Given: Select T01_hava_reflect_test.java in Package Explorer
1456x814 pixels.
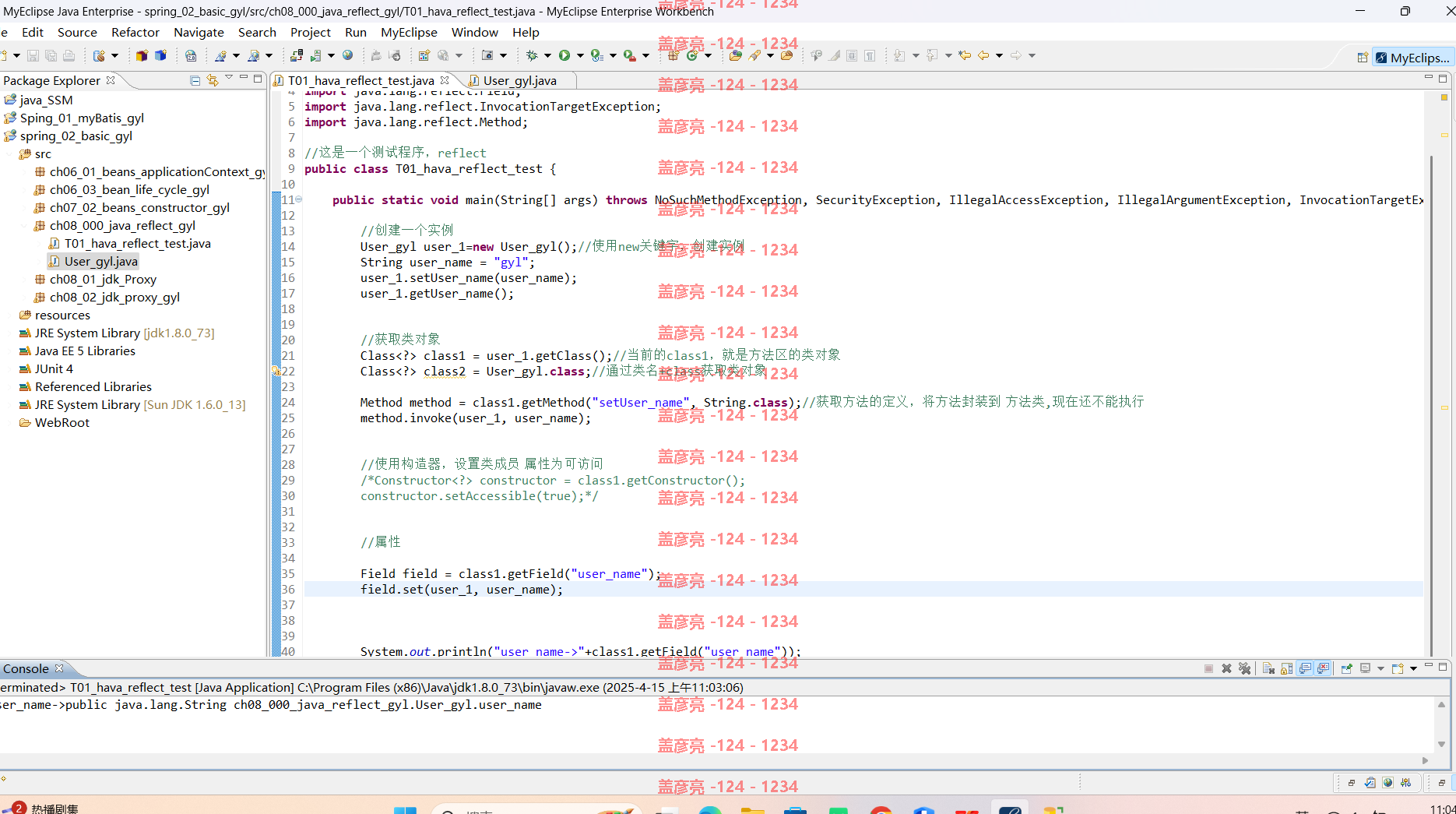Looking at the screenshot, I should [x=137, y=243].
